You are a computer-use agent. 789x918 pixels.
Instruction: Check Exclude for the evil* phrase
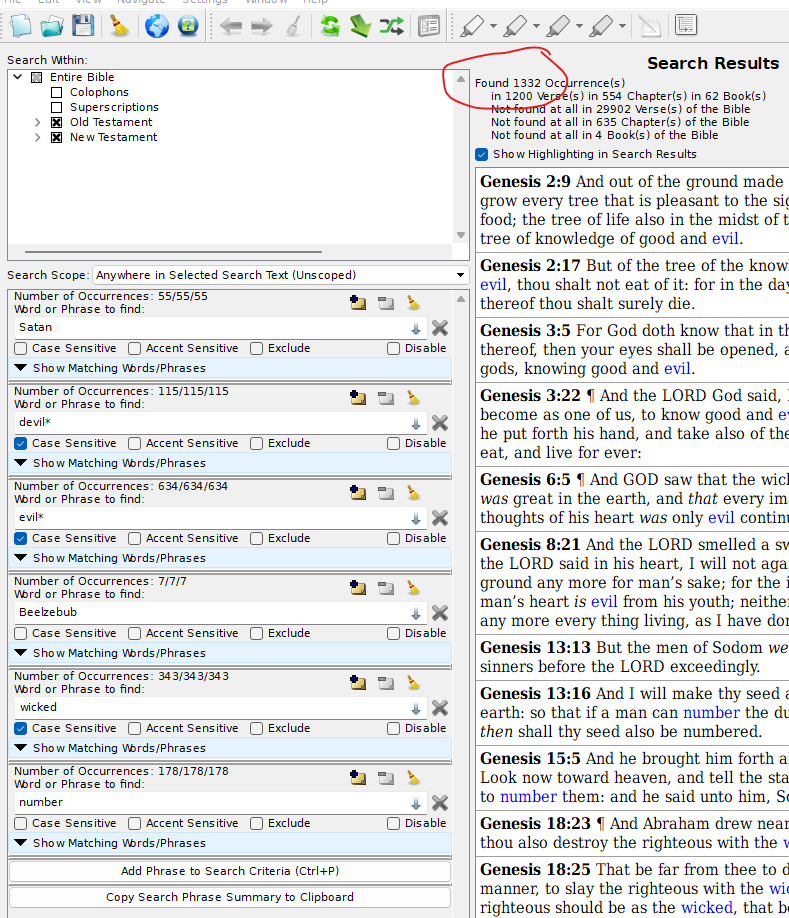click(x=257, y=538)
